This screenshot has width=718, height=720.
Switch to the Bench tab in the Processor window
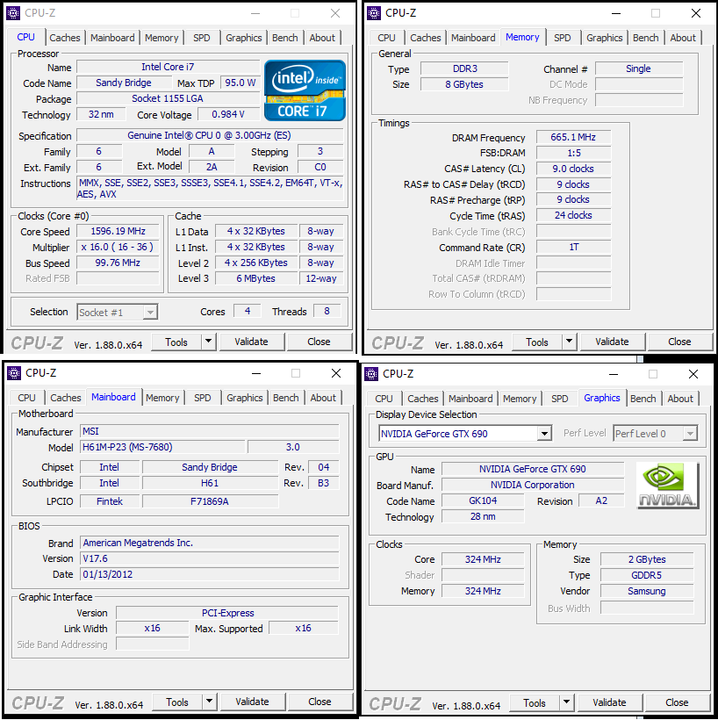[x=285, y=38]
